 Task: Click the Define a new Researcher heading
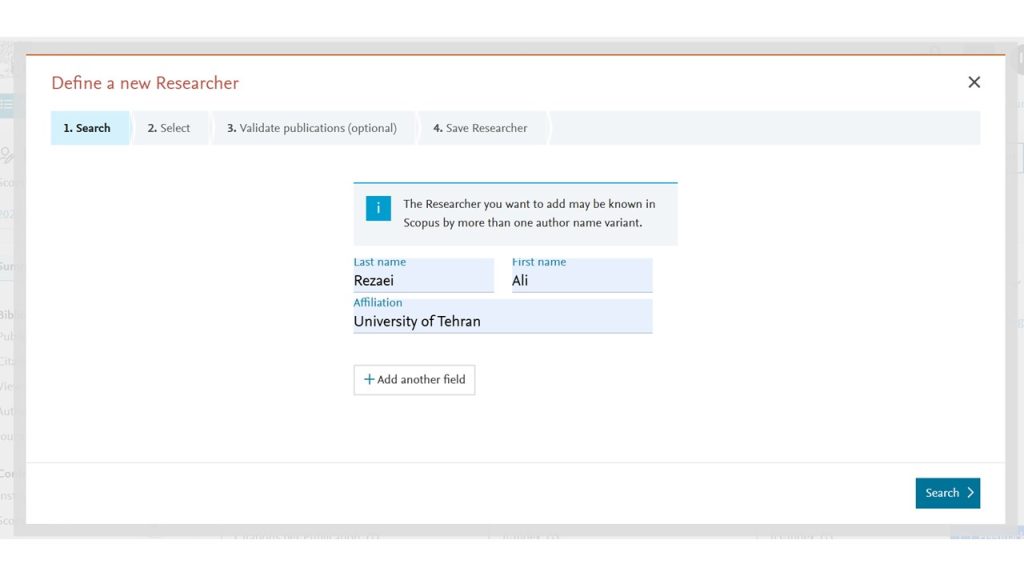click(x=145, y=83)
